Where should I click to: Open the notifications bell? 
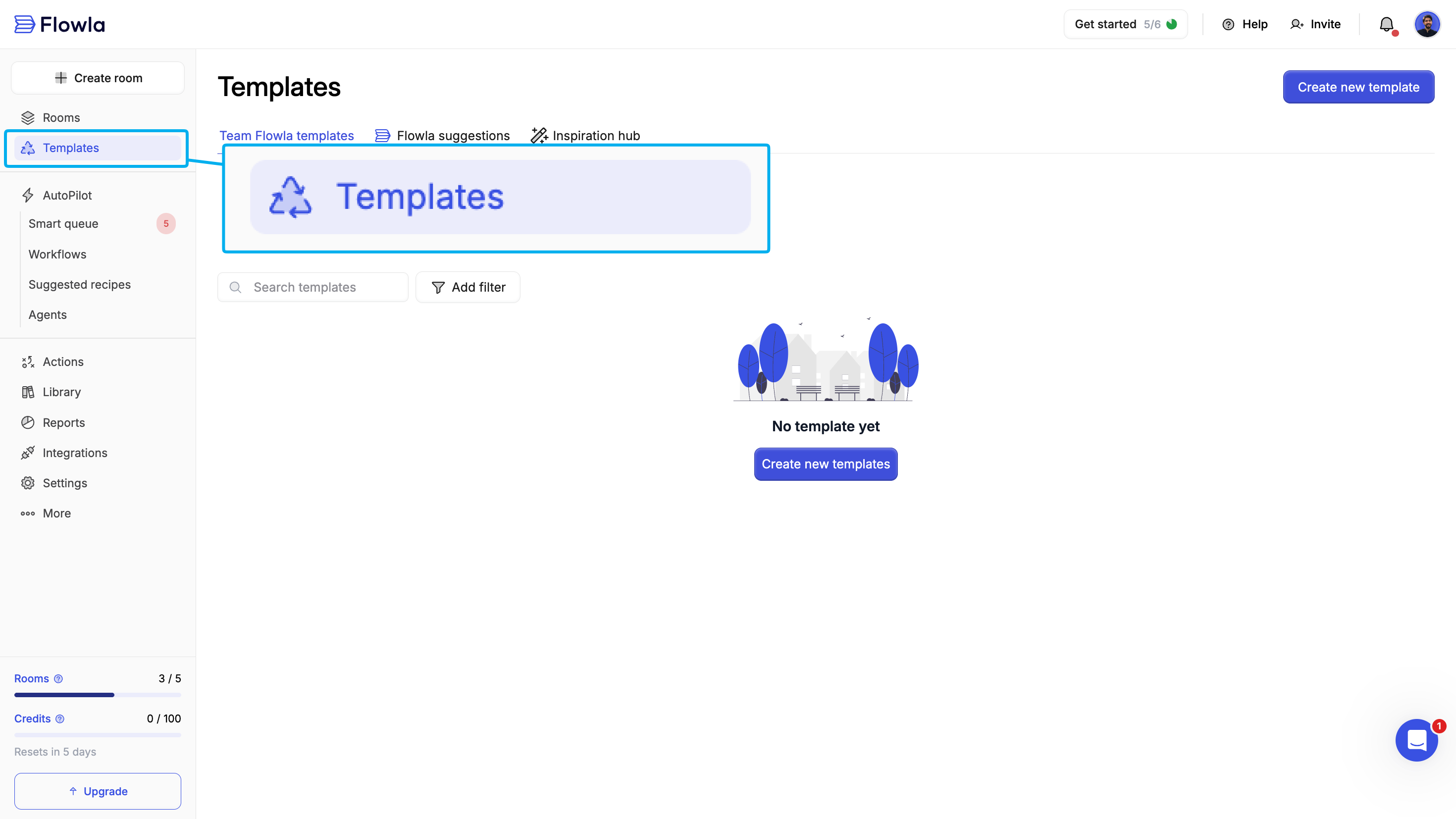point(1386,24)
